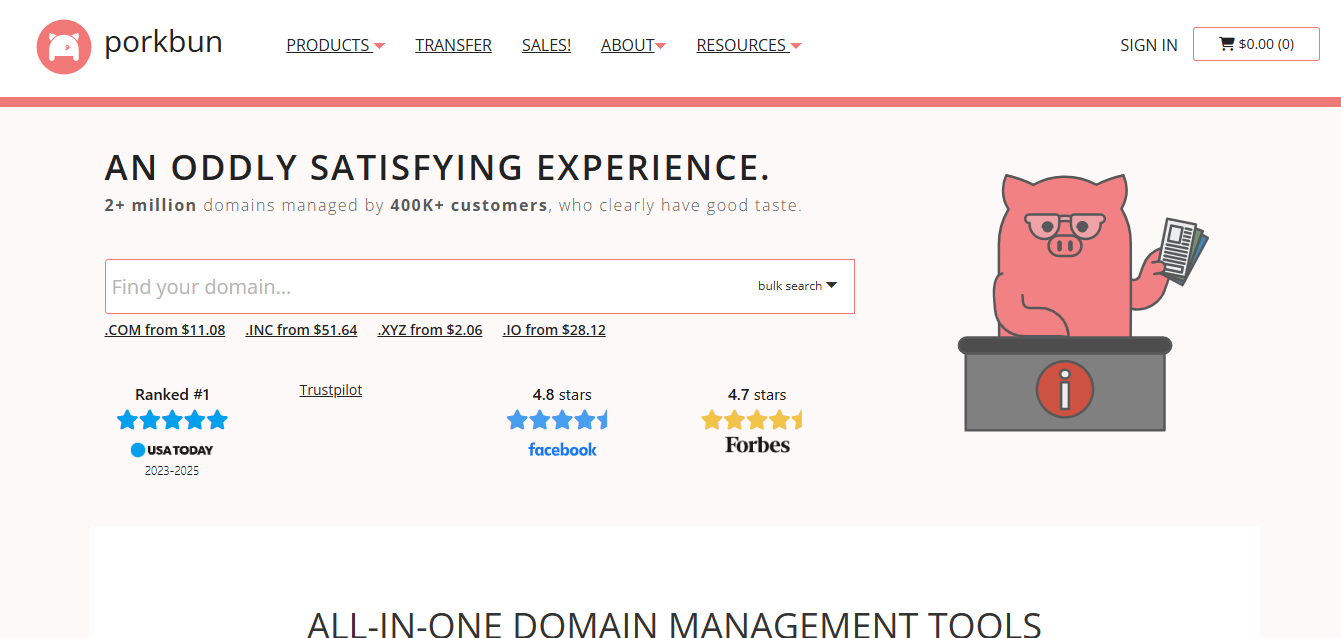Expand the ABOUT menu
1341x638 pixels.
tap(633, 45)
